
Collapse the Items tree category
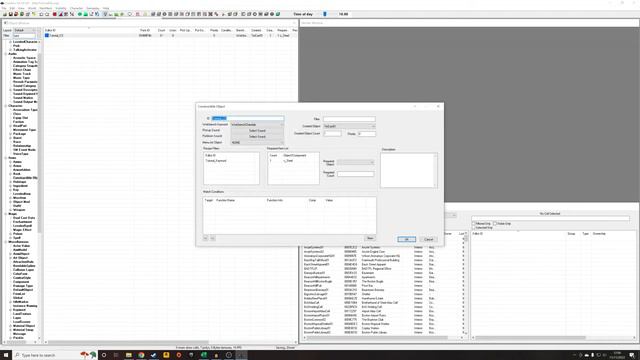[x=6, y=158]
